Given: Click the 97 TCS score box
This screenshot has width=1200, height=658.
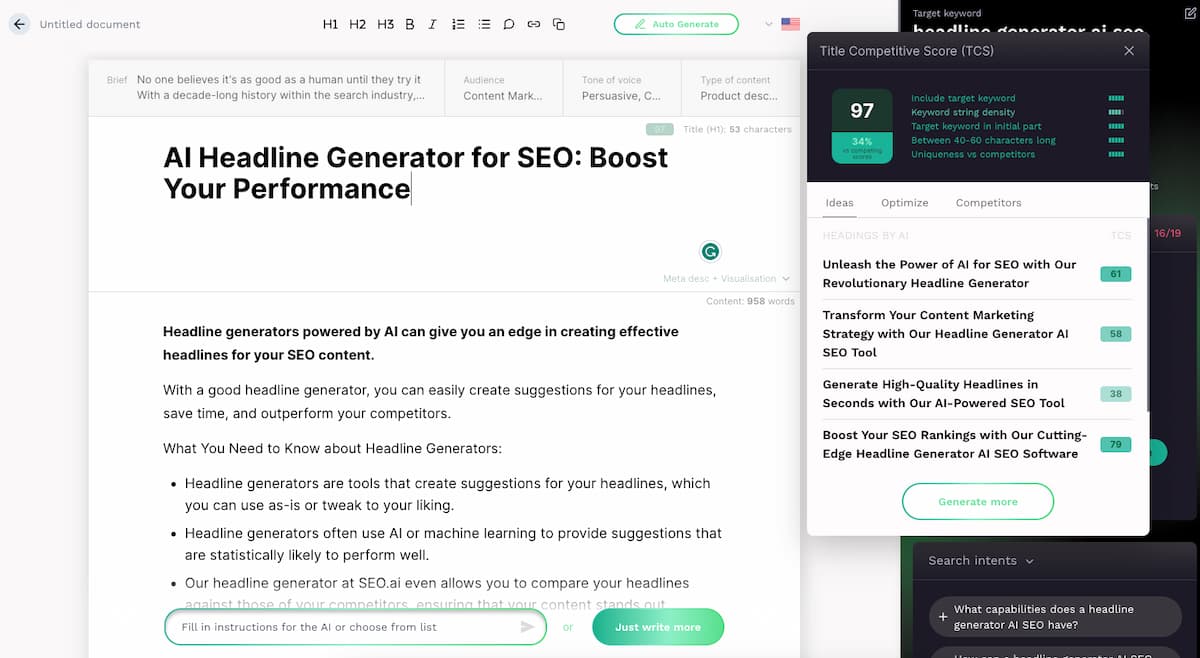Looking at the screenshot, I should pos(862,111).
